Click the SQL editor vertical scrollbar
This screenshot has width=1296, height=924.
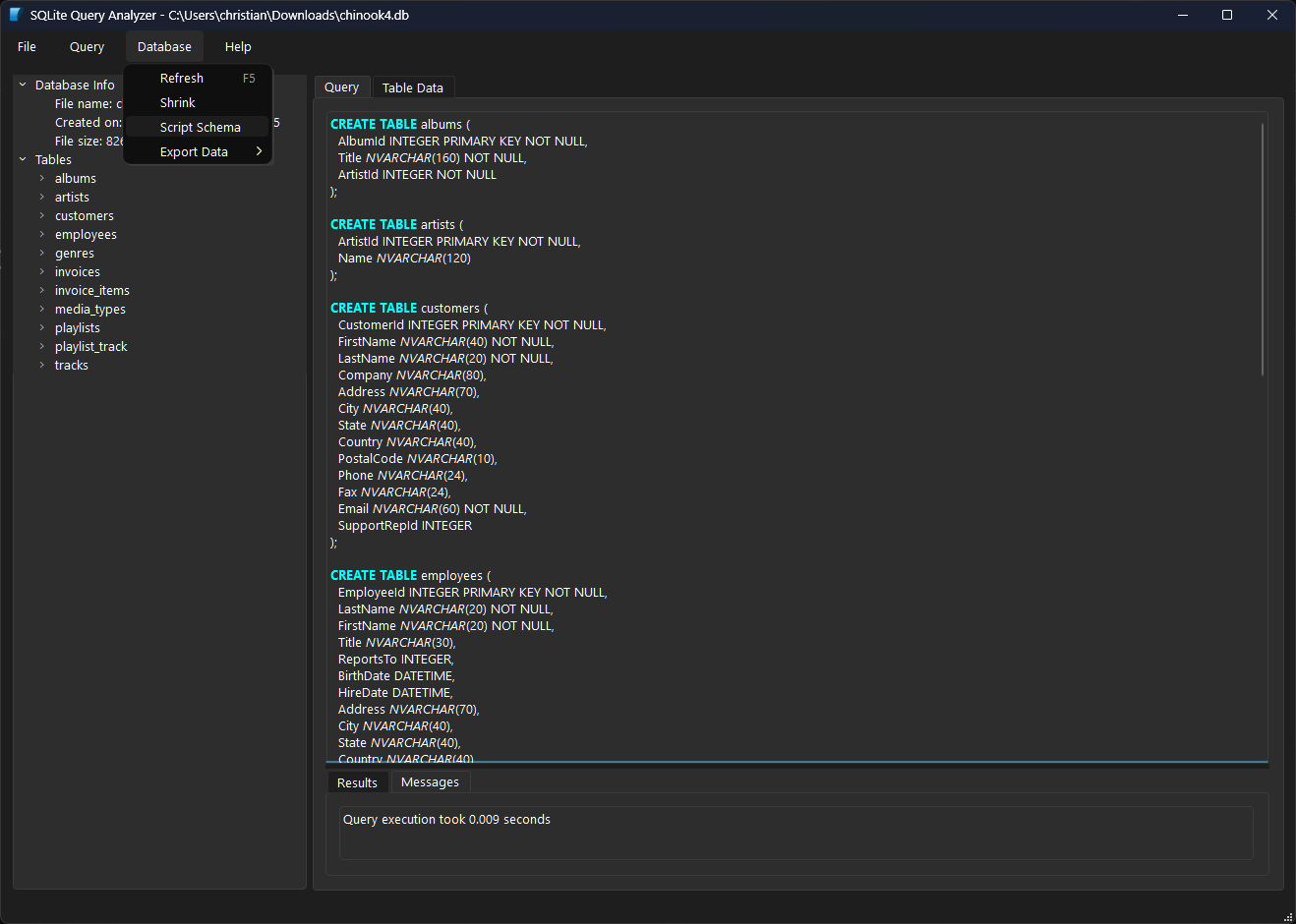click(1263, 249)
